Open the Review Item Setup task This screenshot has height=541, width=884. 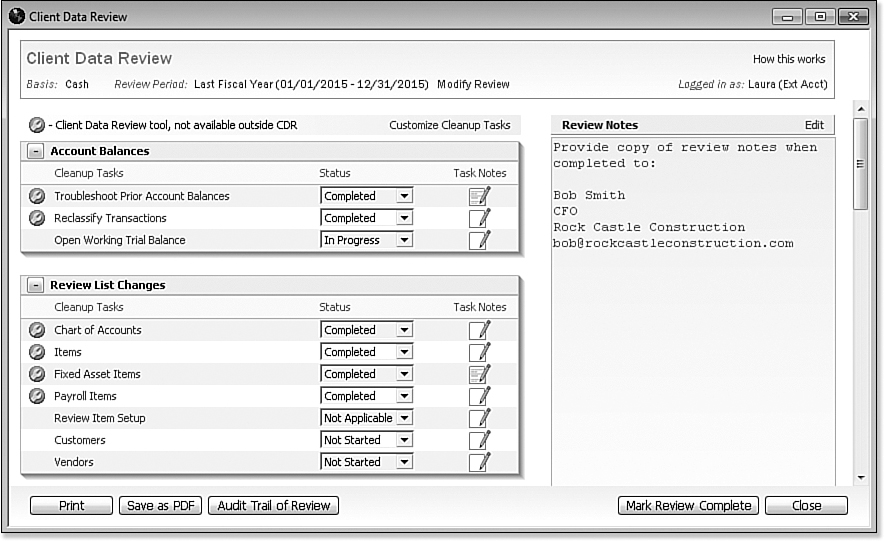click(100, 418)
